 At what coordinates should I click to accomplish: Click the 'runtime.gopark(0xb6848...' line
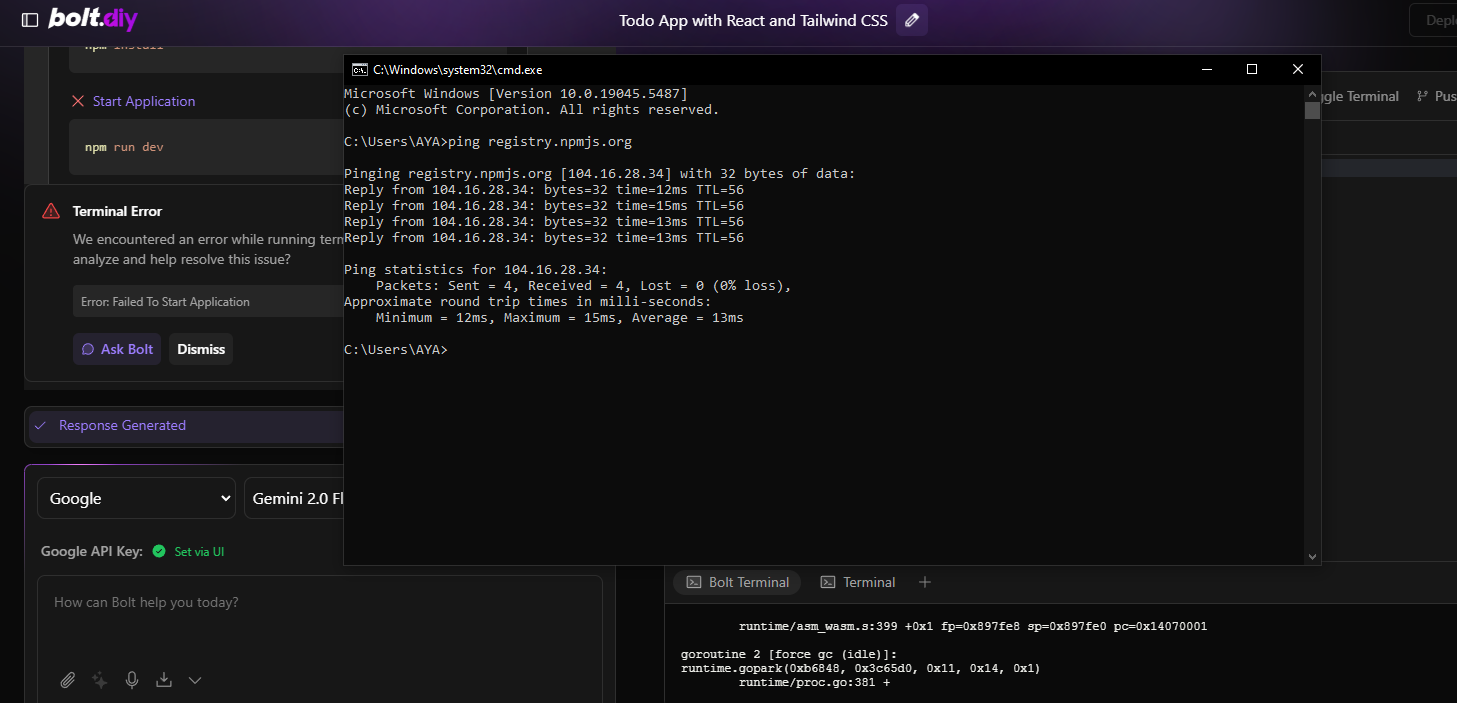(x=860, y=669)
